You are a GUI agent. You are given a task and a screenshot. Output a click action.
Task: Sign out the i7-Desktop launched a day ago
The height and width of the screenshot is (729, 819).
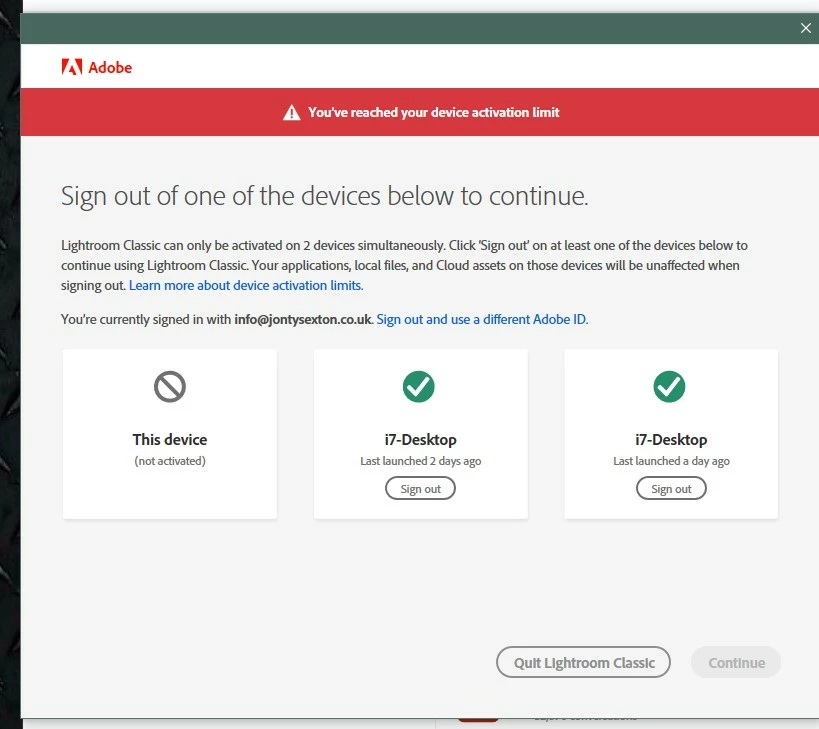[x=671, y=488]
